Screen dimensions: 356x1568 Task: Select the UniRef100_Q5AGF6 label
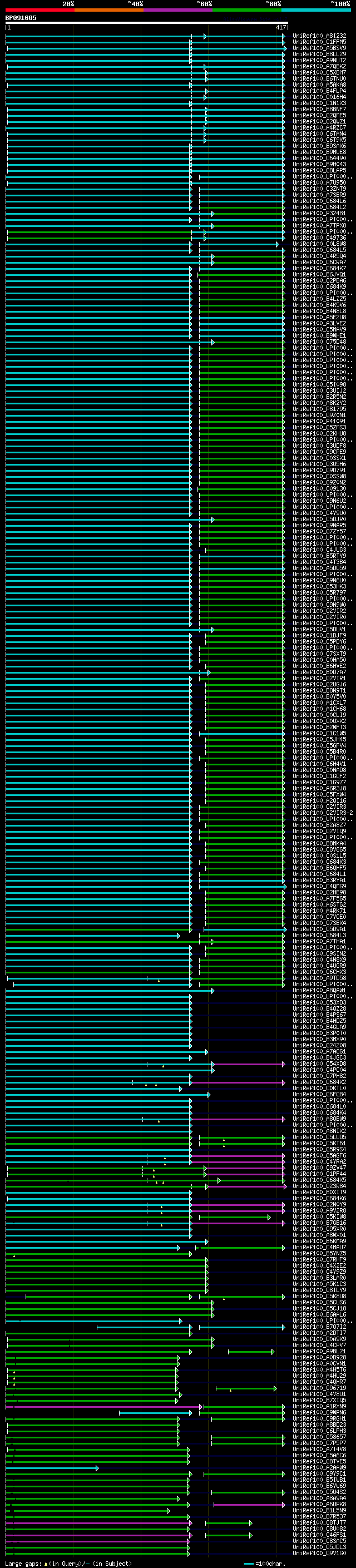tap(319, 1155)
